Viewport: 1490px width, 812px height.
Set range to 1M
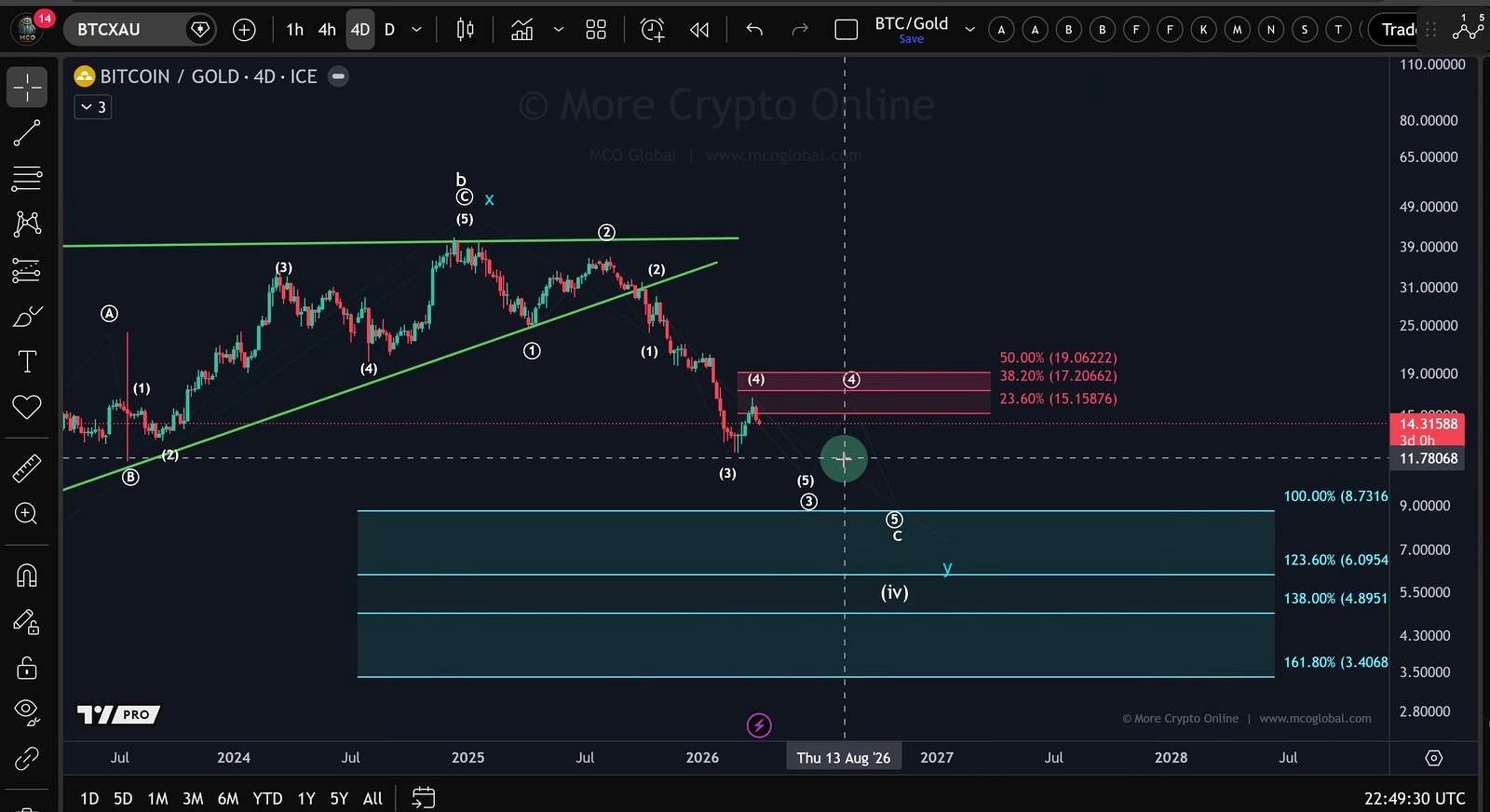coord(158,798)
